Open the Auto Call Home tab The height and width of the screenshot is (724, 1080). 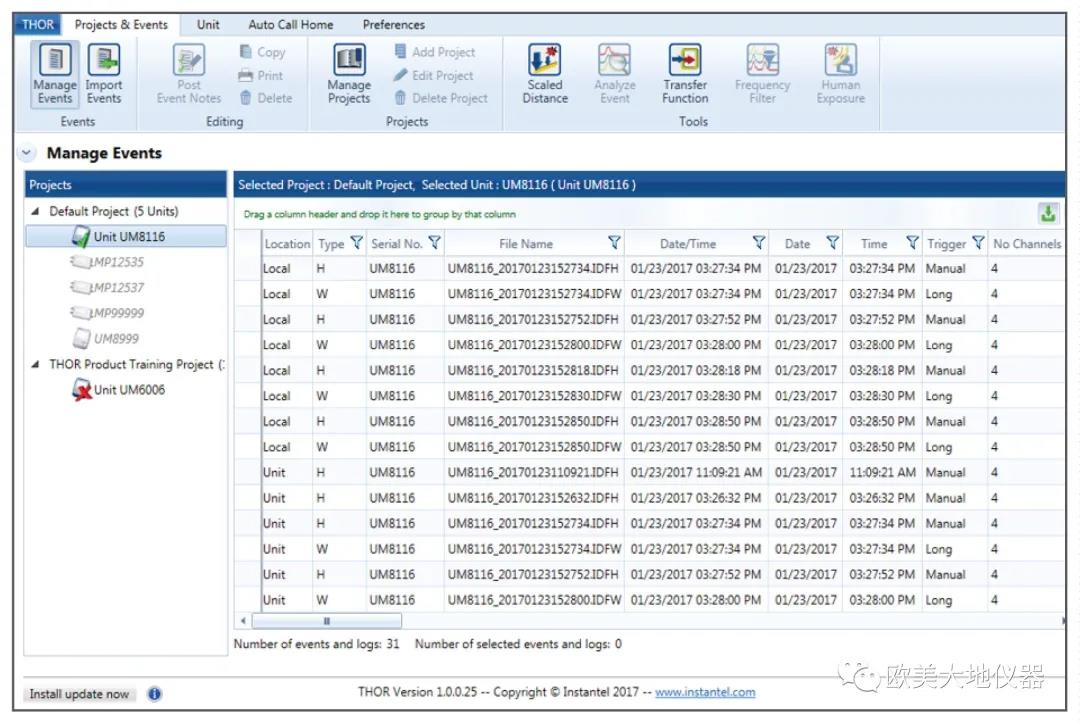pos(291,25)
